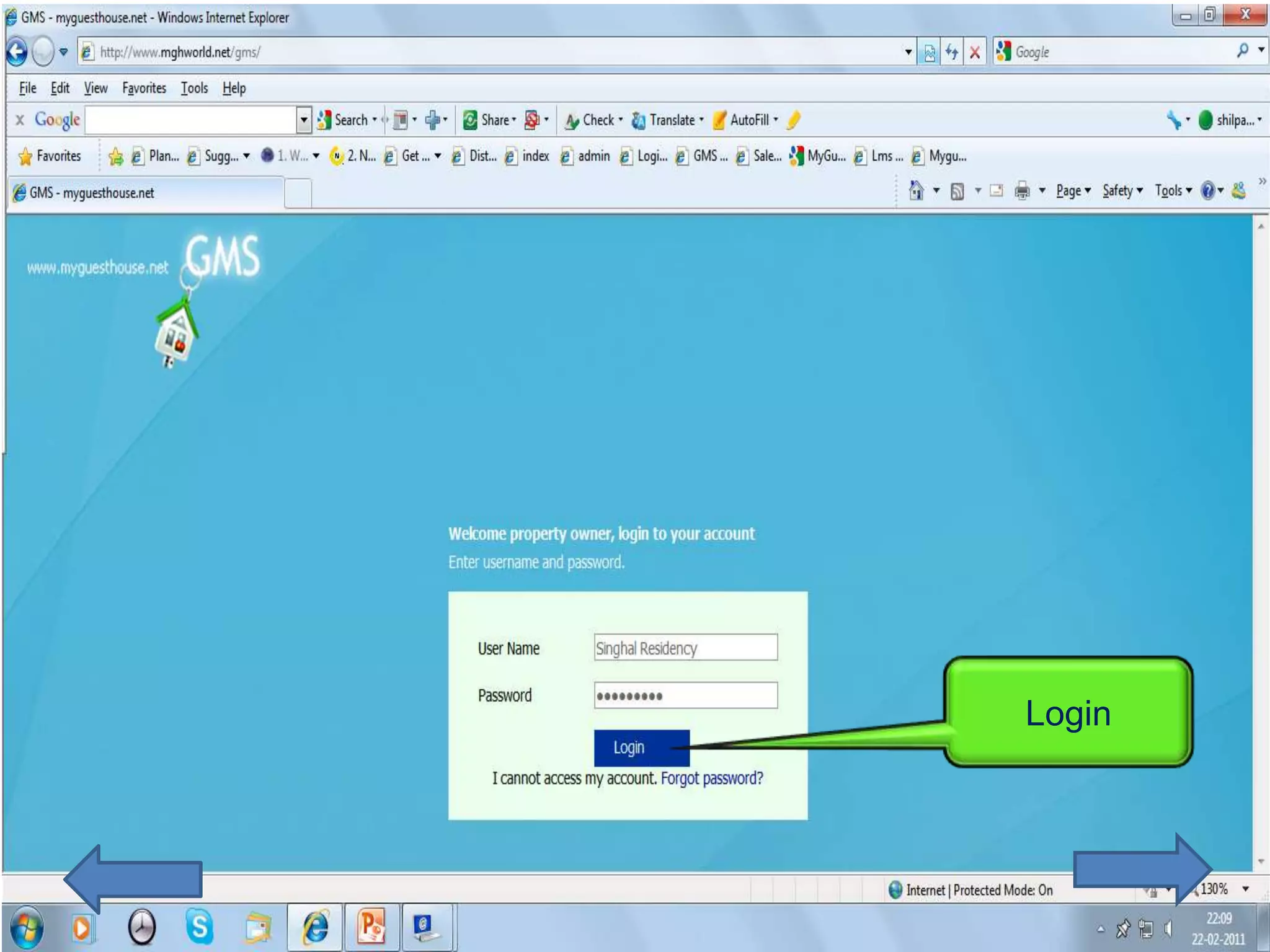Open the Tools menu in menu bar
Image resolution: width=1270 pixels, height=952 pixels.
pyautogui.click(x=194, y=89)
